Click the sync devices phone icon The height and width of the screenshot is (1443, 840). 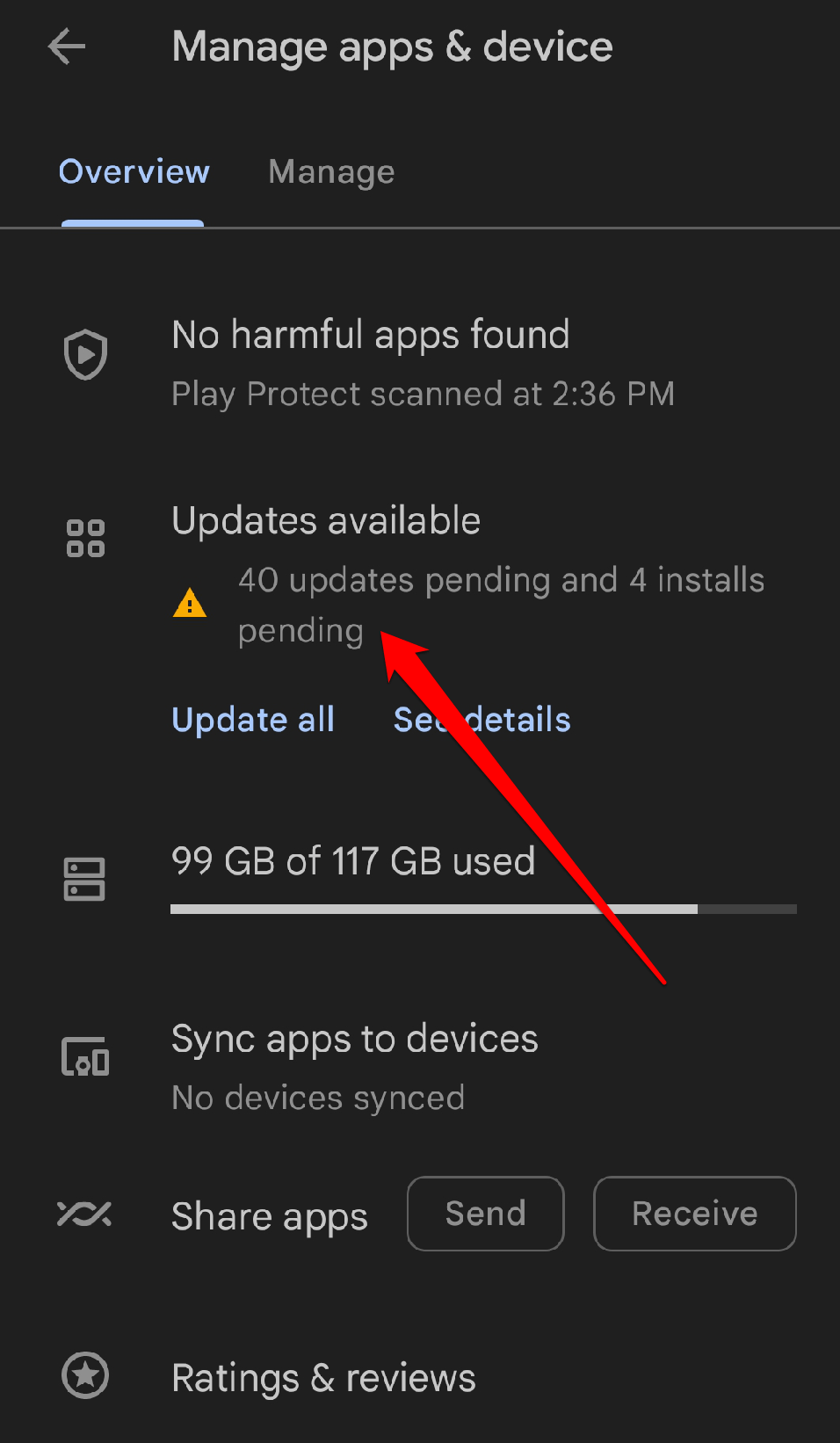(83, 1055)
